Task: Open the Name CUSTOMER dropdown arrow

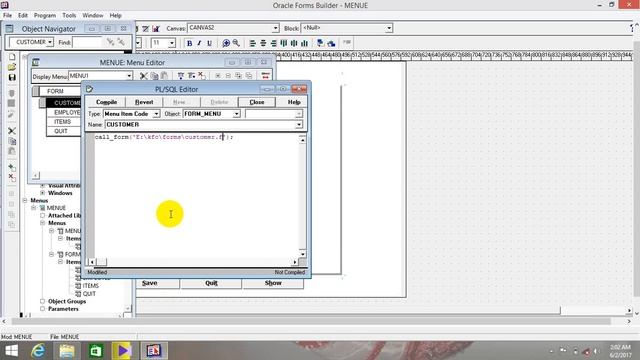Action: click(299, 124)
